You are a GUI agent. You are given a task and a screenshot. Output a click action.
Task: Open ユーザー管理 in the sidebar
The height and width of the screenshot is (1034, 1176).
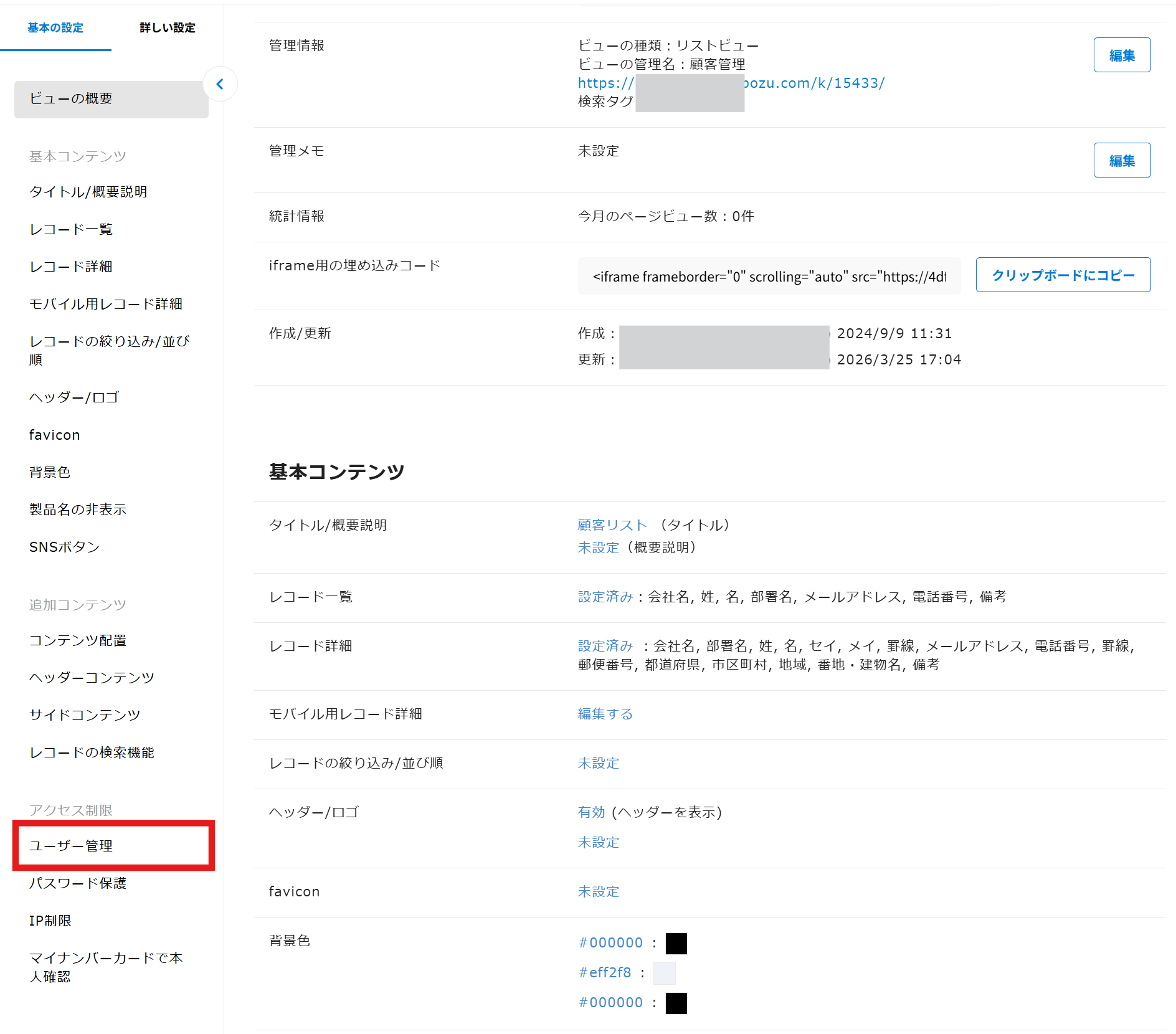click(71, 846)
